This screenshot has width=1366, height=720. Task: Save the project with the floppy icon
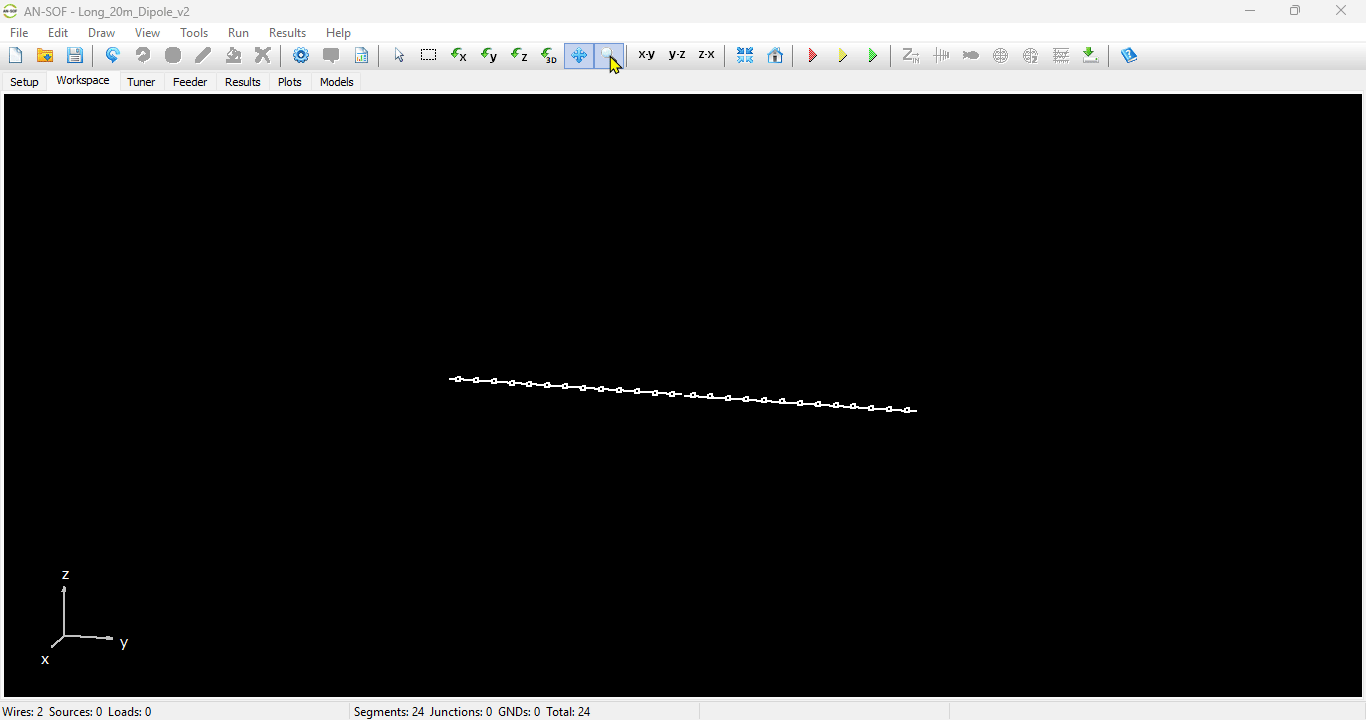point(75,56)
